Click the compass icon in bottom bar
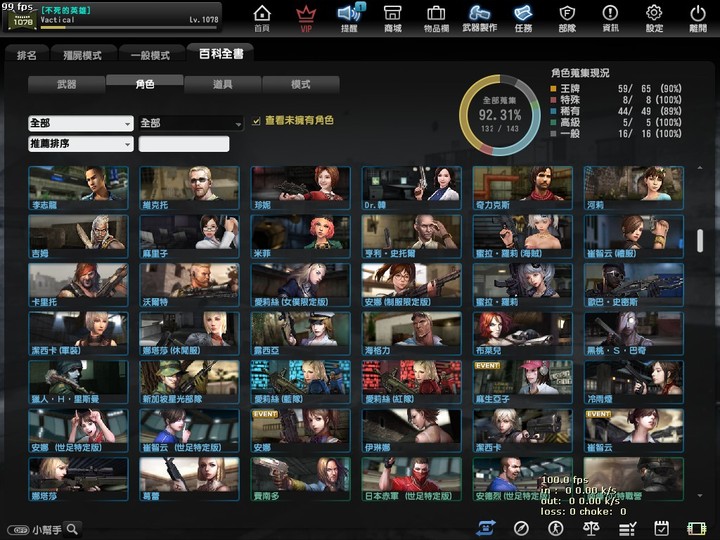 (x=521, y=528)
